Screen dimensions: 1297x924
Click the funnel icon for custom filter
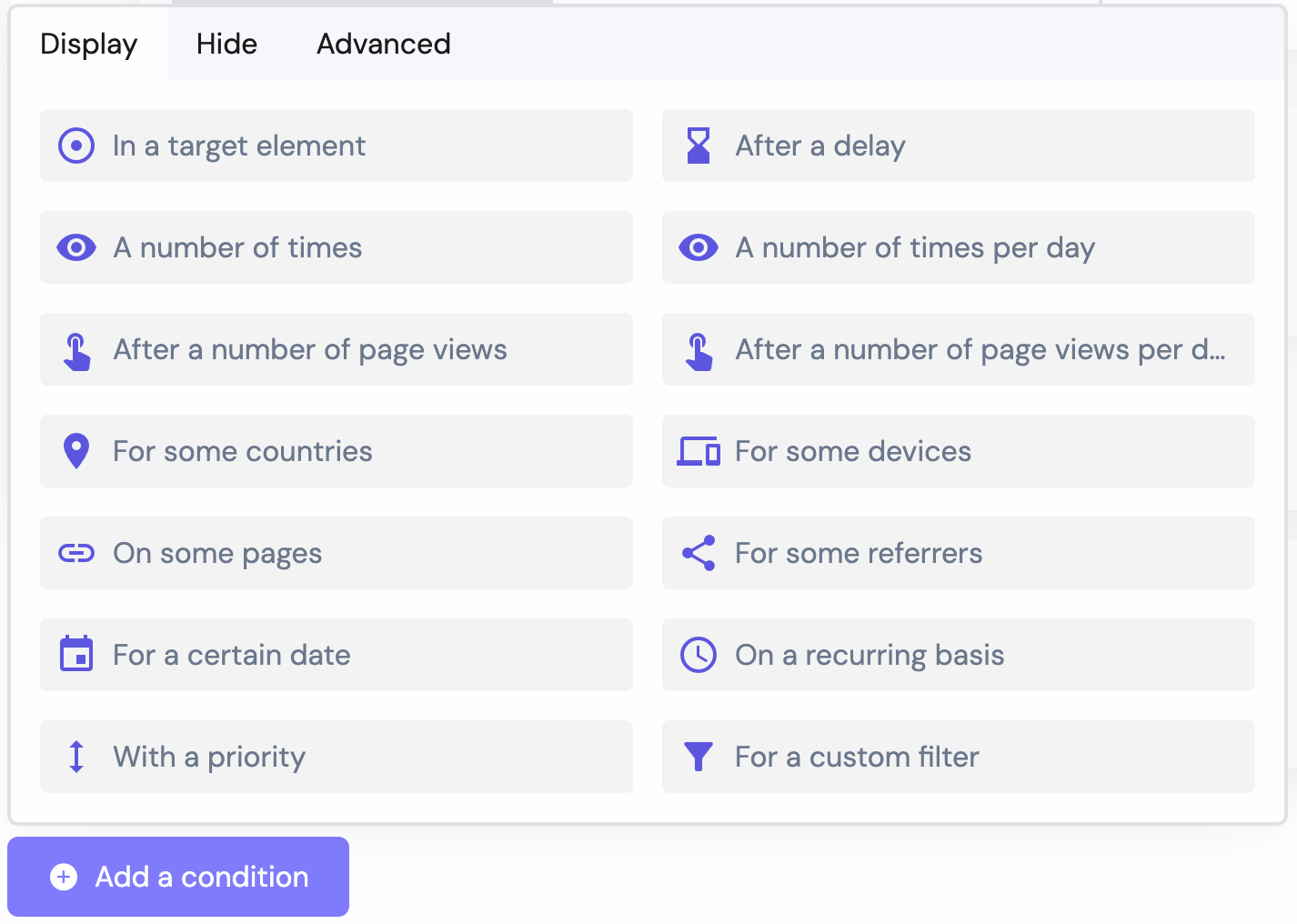[x=699, y=757]
